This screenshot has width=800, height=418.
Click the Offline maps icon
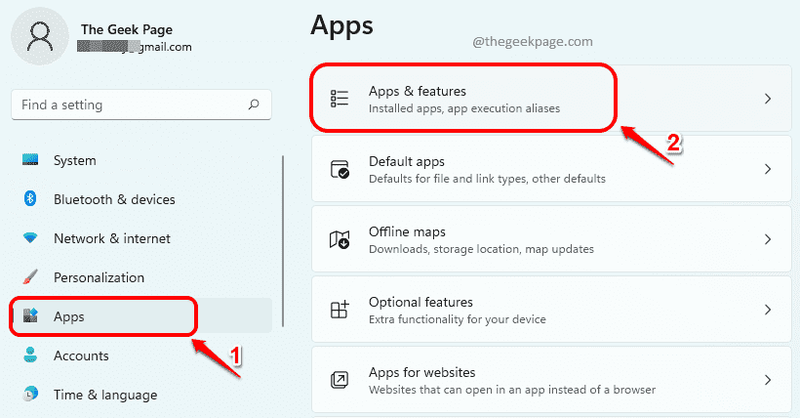[339, 239]
